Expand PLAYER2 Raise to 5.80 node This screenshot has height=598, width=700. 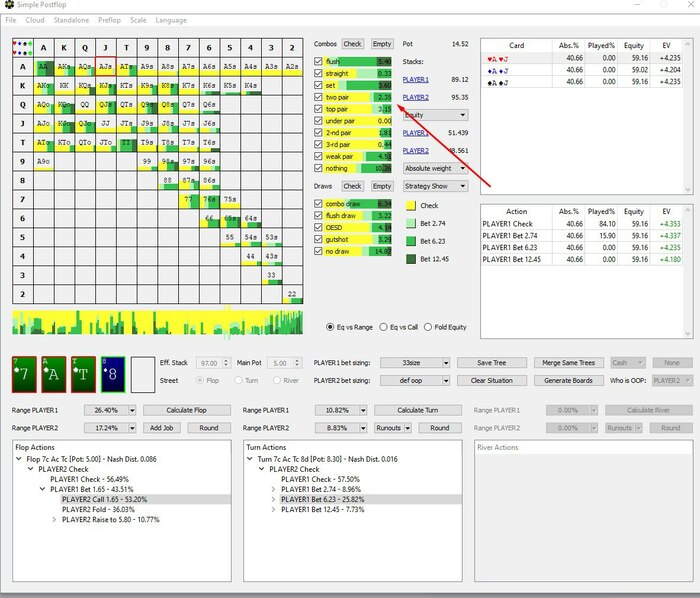pyautogui.click(x=54, y=519)
